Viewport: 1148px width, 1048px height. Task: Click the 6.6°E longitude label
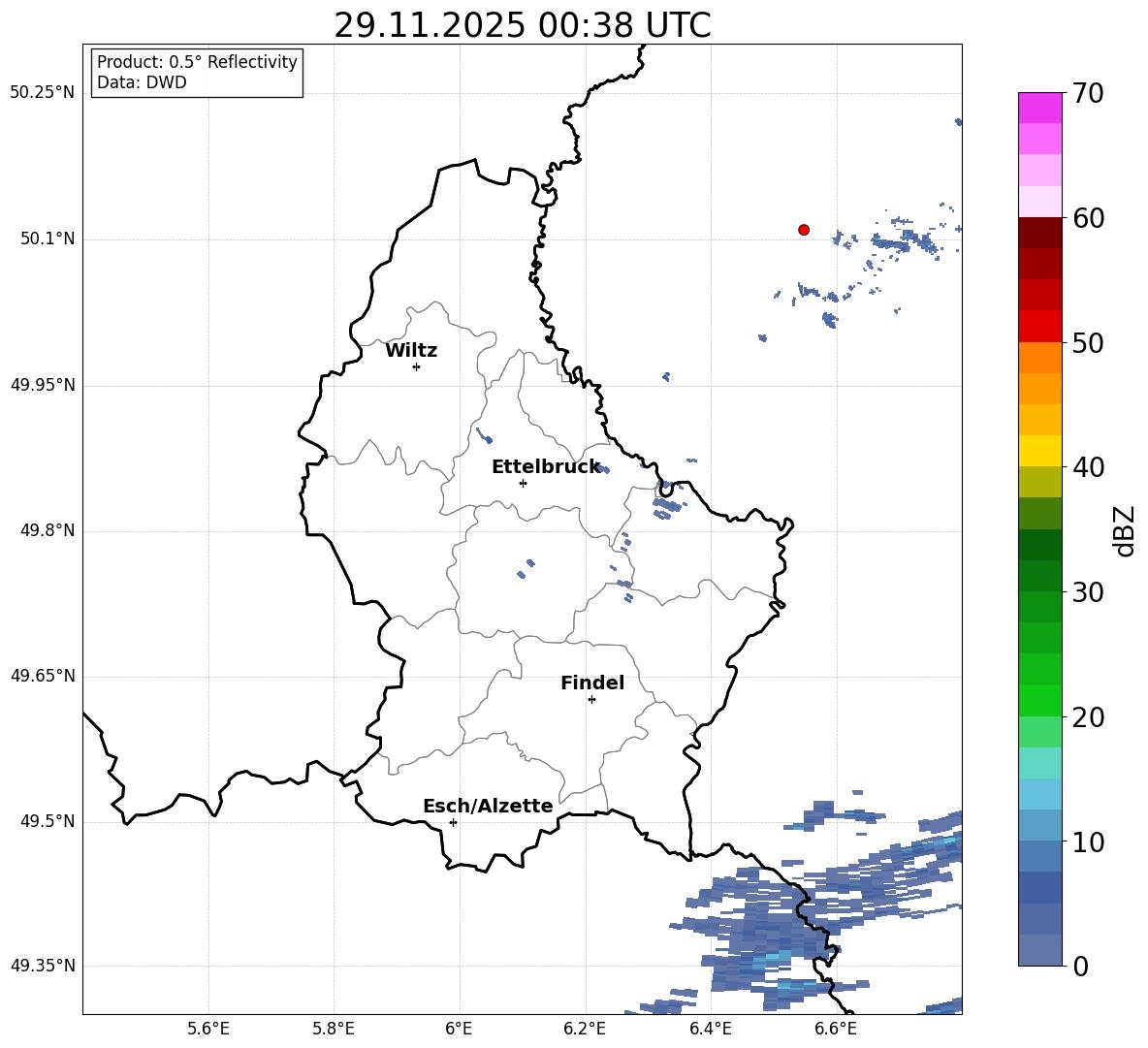pyautogui.click(x=836, y=1029)
